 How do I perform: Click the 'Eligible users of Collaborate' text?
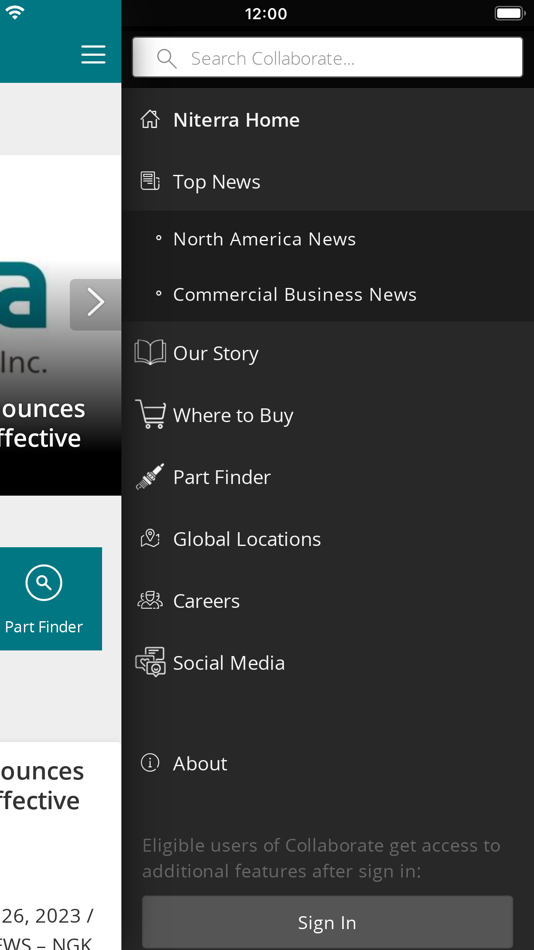321,858
